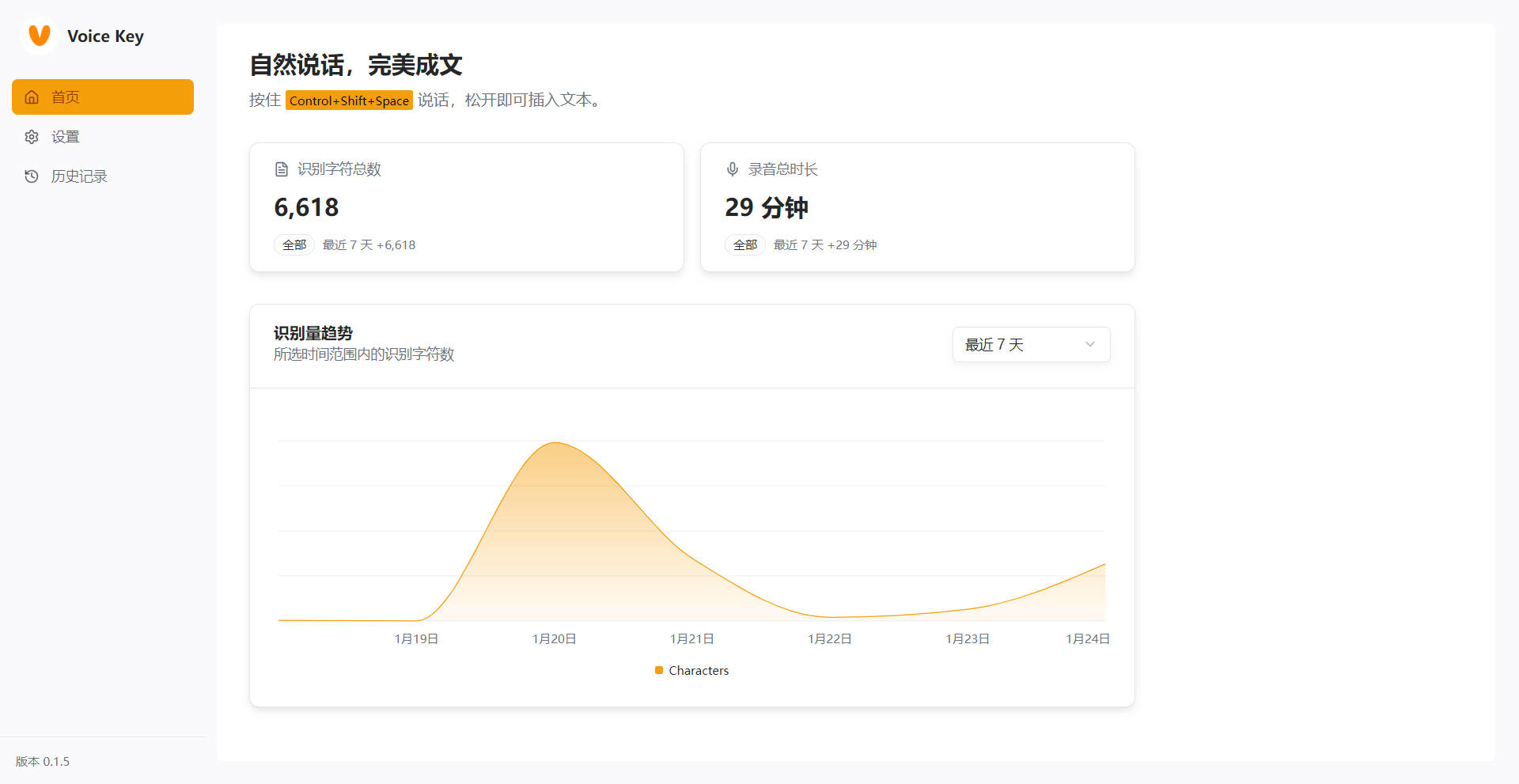Expand the 最近 7 天 time range dropdown

click(x=1032, y=345)
